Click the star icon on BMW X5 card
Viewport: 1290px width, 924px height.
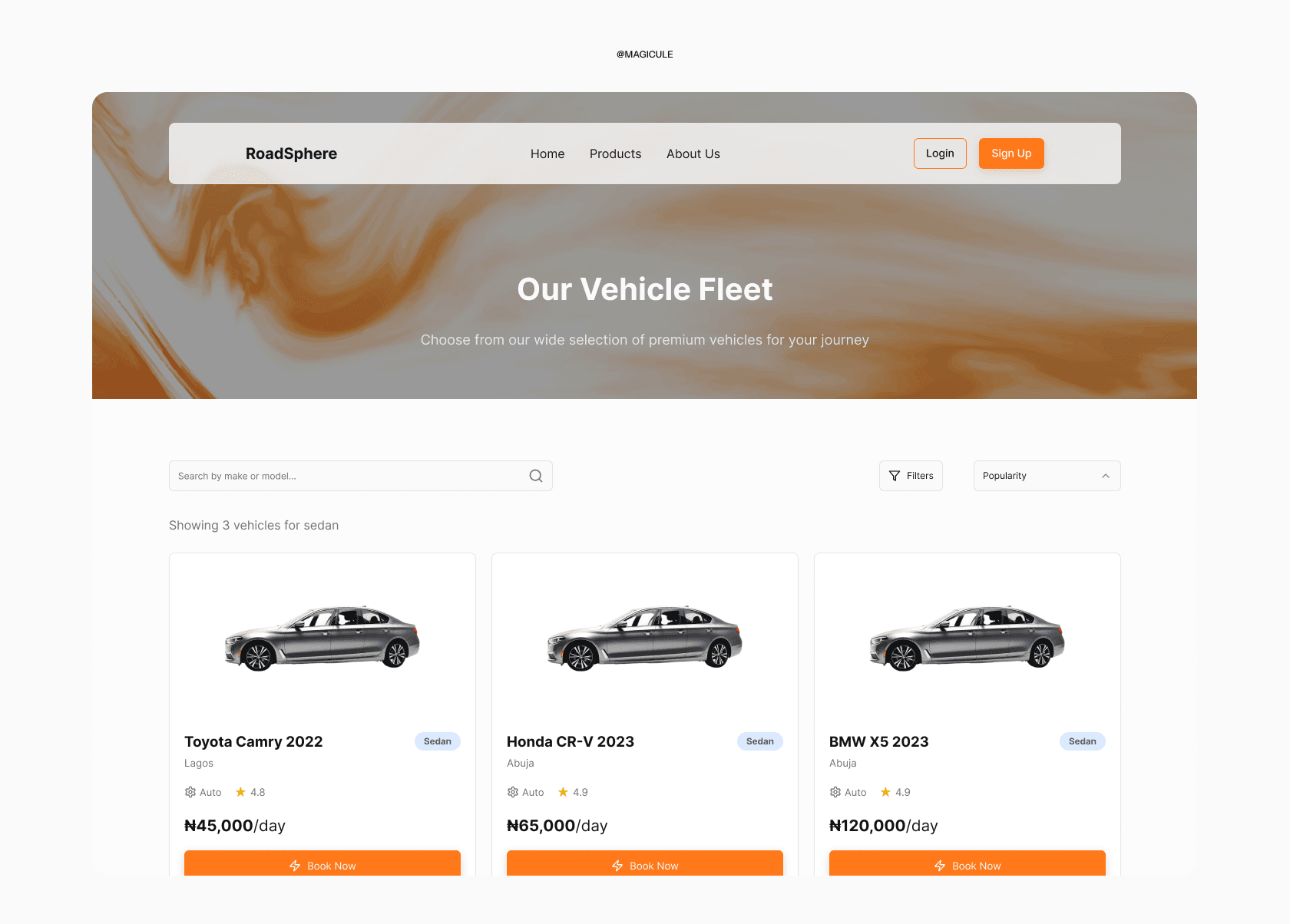[885, 792]
